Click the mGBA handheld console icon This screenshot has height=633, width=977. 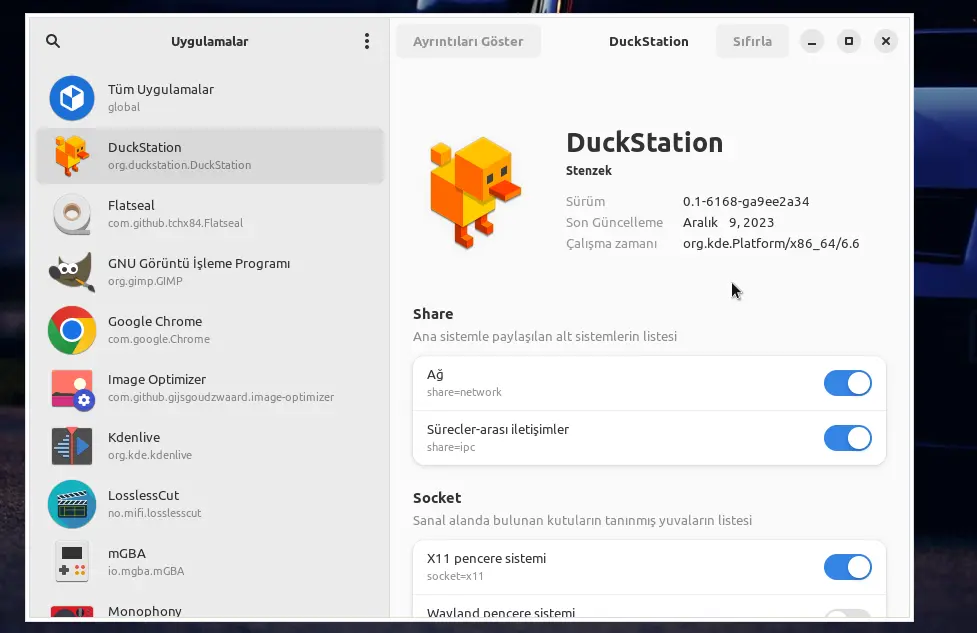(x=72, y=562)
